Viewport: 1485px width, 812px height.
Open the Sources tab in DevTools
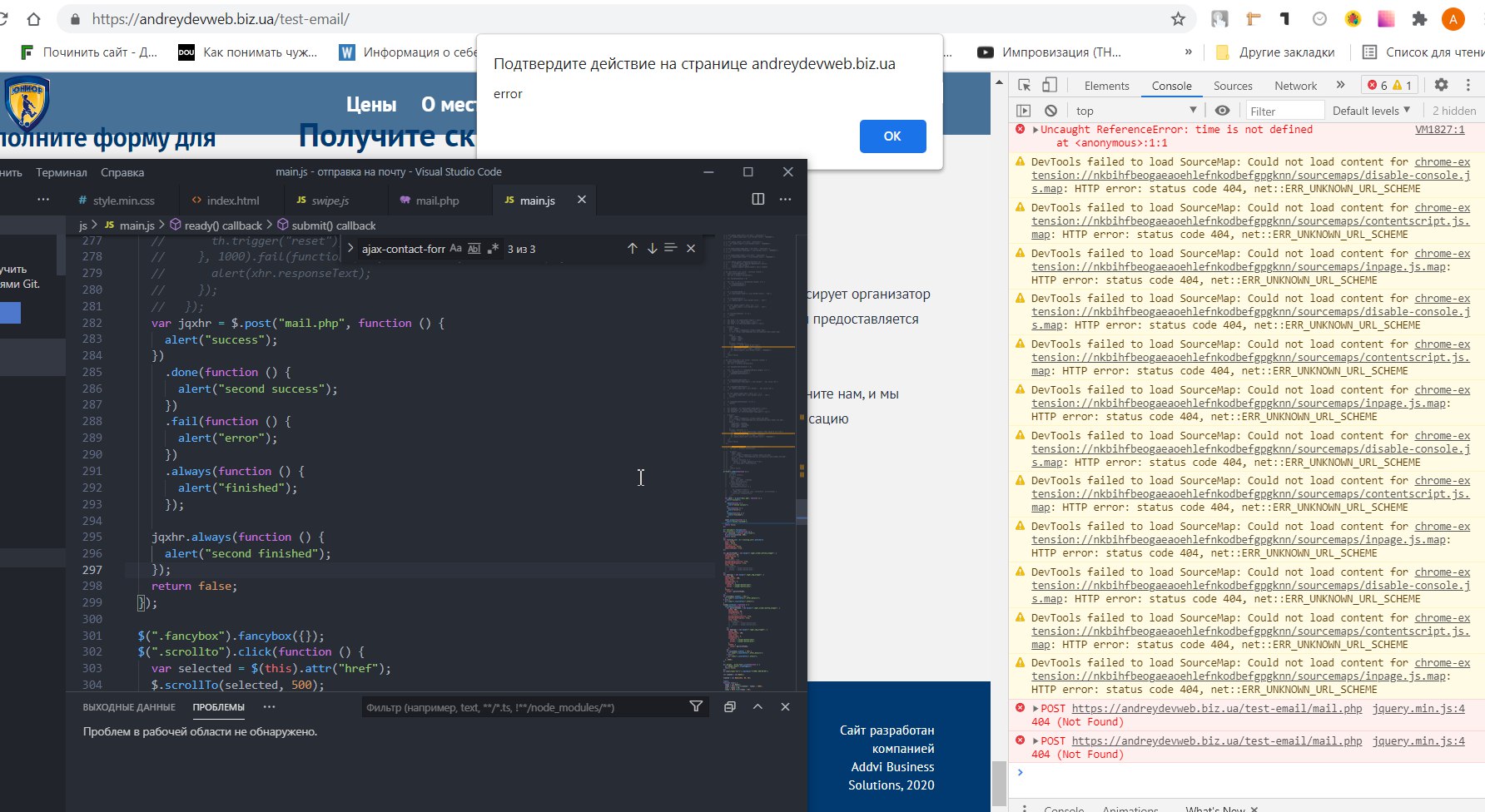(x=1233, y=86)
